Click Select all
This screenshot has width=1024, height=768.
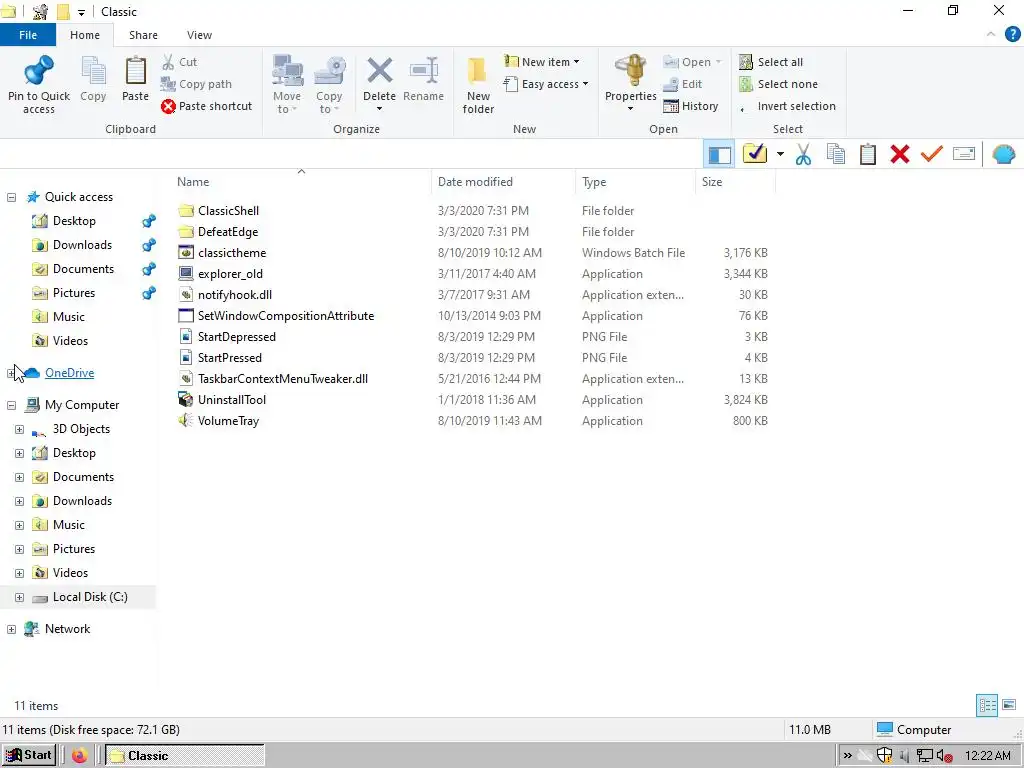click(771, 62)
